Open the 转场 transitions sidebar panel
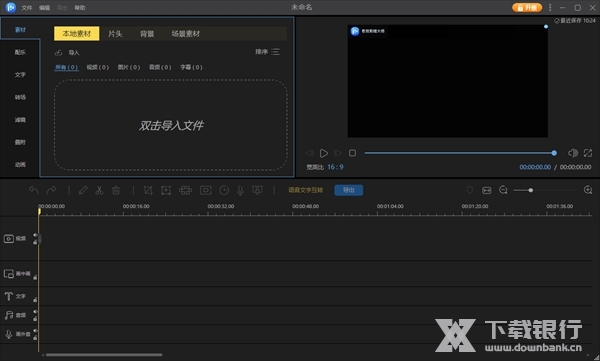Screen dimensions: 600x361 (20, 97)
